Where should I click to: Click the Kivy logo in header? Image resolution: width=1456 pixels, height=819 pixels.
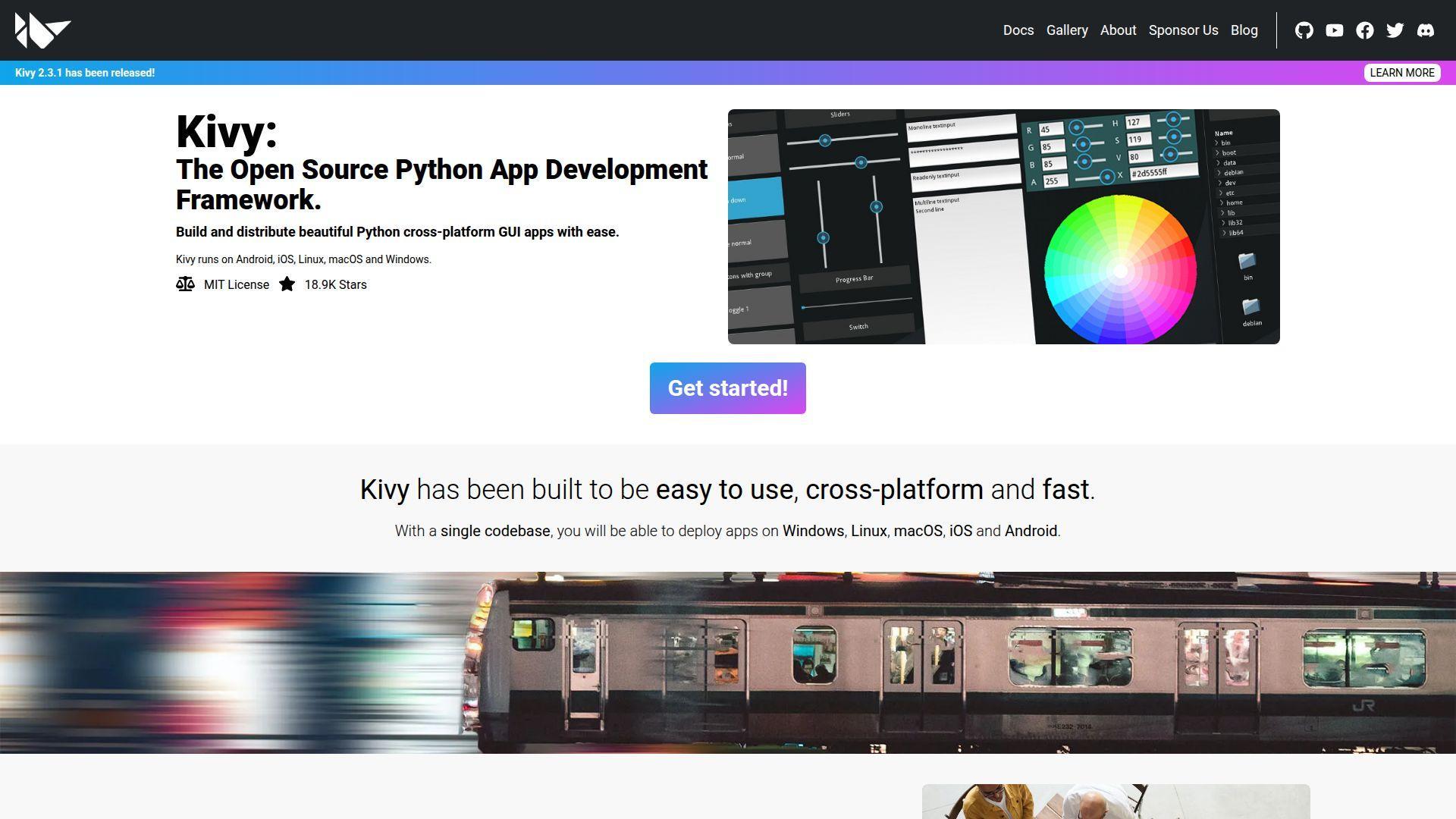tap(42, 30)
